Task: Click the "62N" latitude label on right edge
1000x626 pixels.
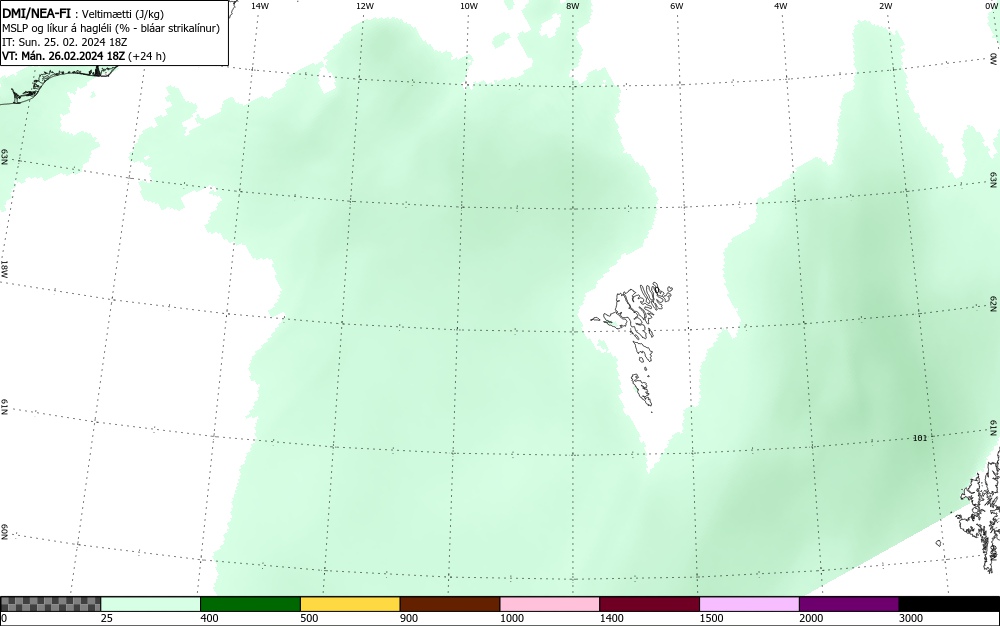Action: 994,303
